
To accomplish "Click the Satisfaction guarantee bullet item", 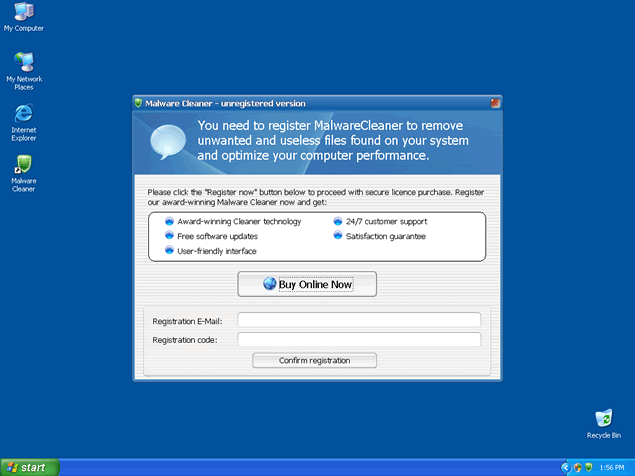I will (385, 236).
